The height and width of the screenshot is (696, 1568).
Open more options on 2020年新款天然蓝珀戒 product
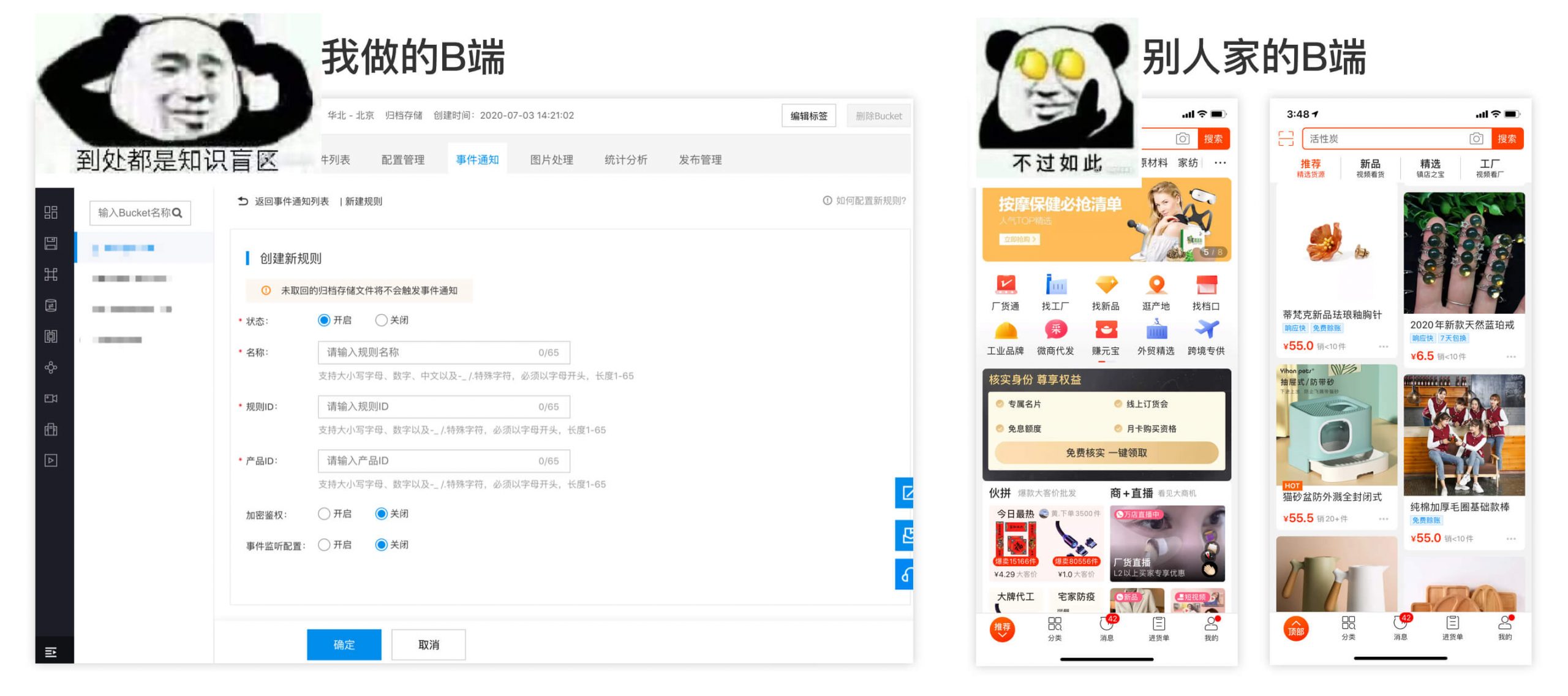pyautogui.click(x=1511, y=356)
